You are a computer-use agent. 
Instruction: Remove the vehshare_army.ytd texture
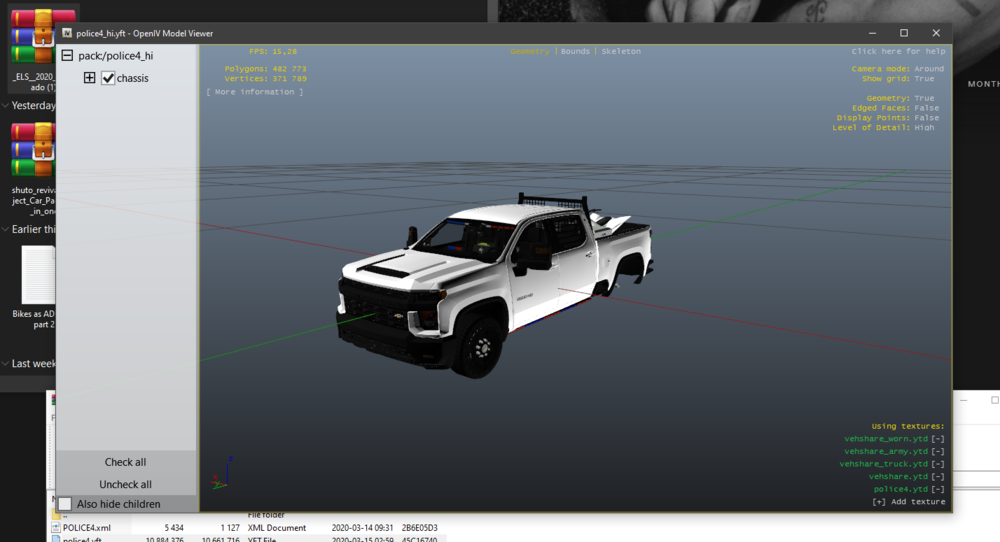coord(937,451)
